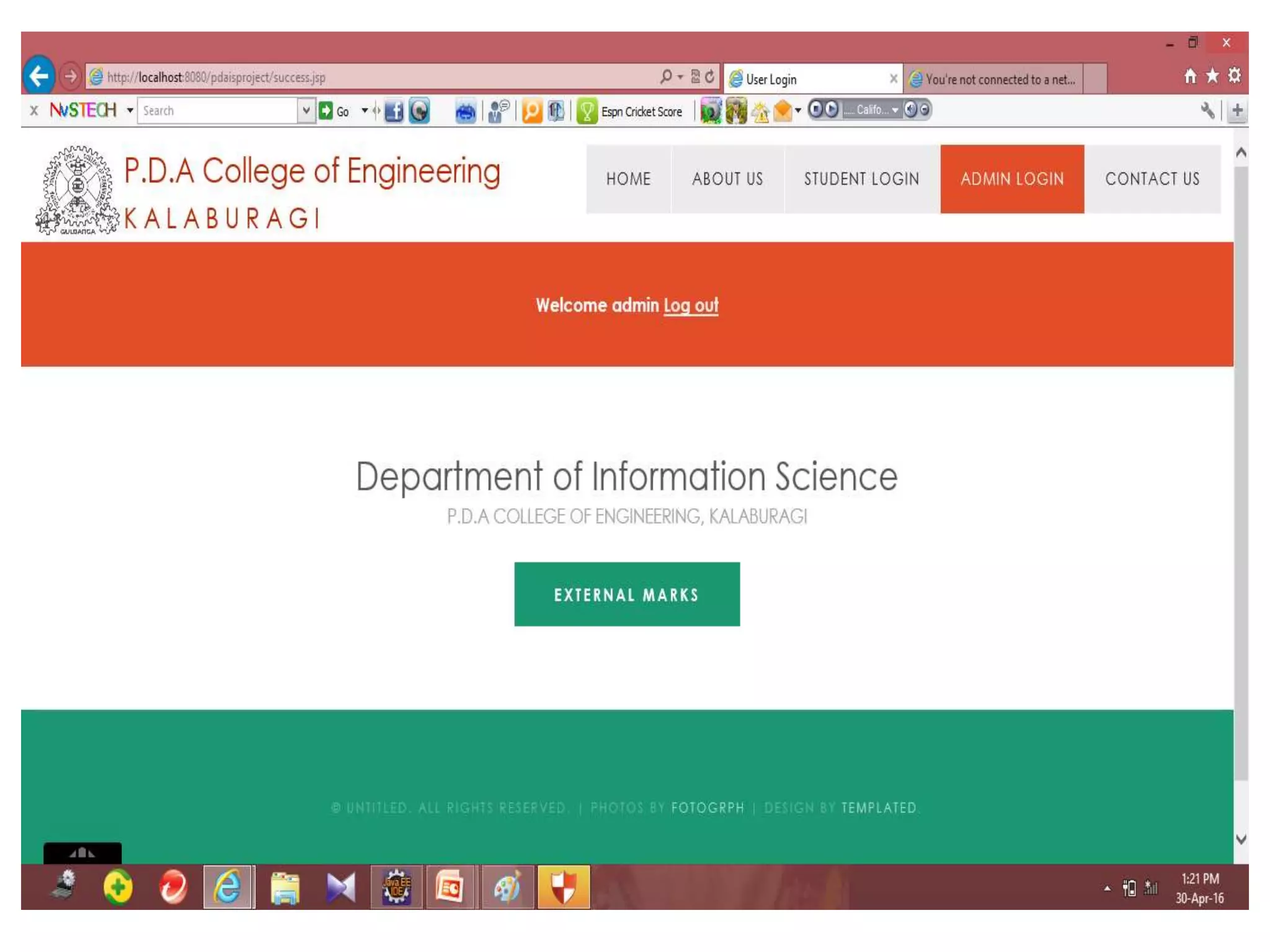Click the browser back arrow button
This screenshot has height=952, width=1270.
click(x=39, y=76)
